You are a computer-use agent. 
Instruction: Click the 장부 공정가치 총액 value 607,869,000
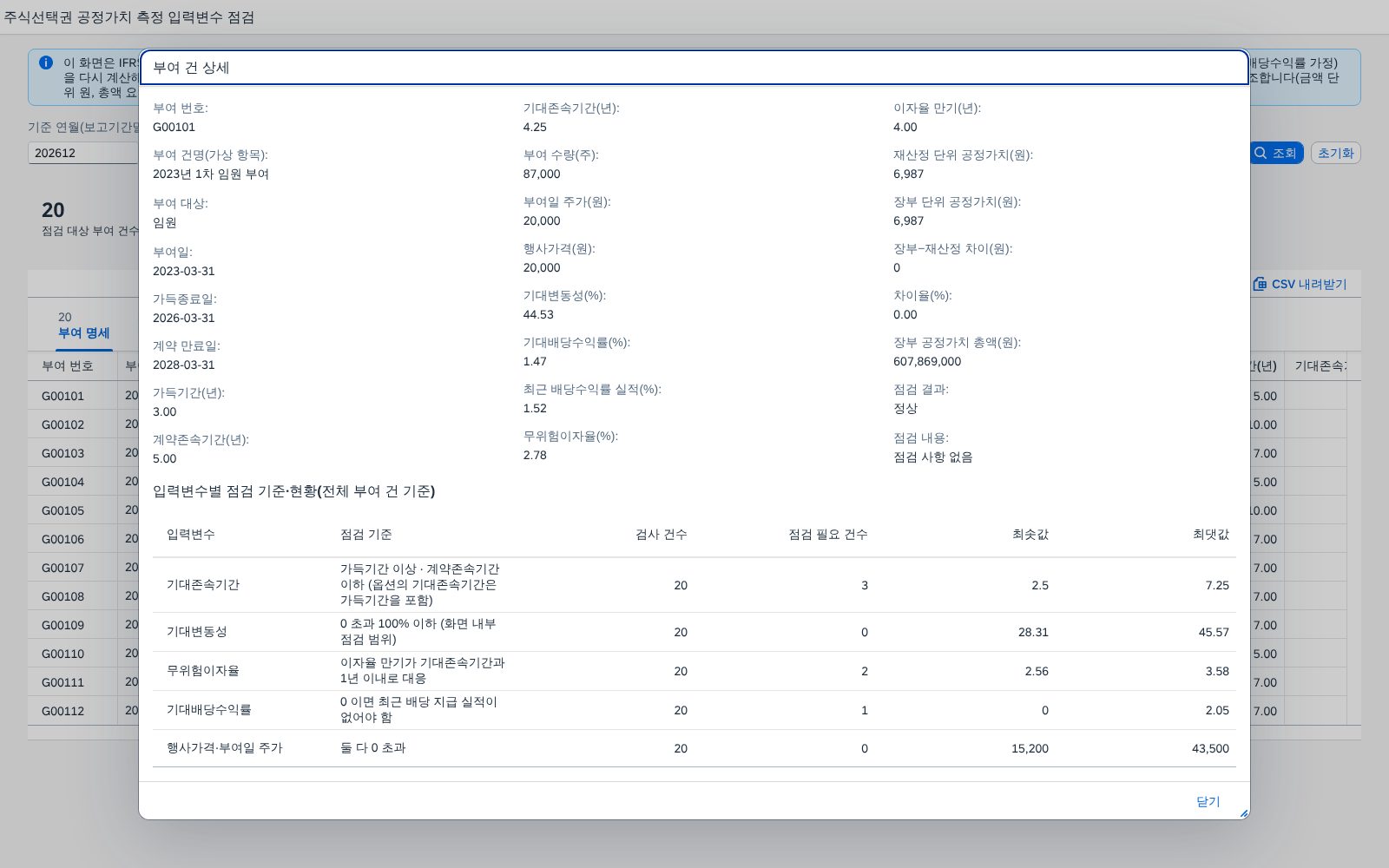[x=927, y=361]
